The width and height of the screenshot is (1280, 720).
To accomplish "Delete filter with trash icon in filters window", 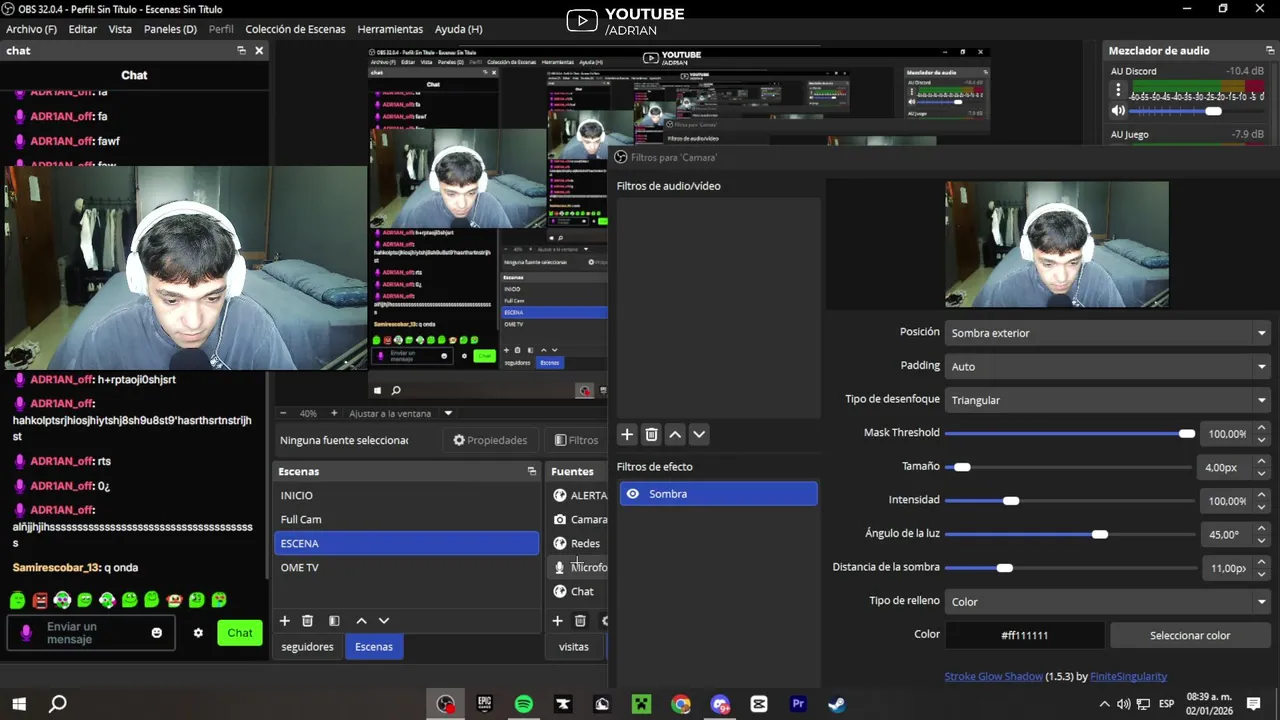I will (651, 434).
